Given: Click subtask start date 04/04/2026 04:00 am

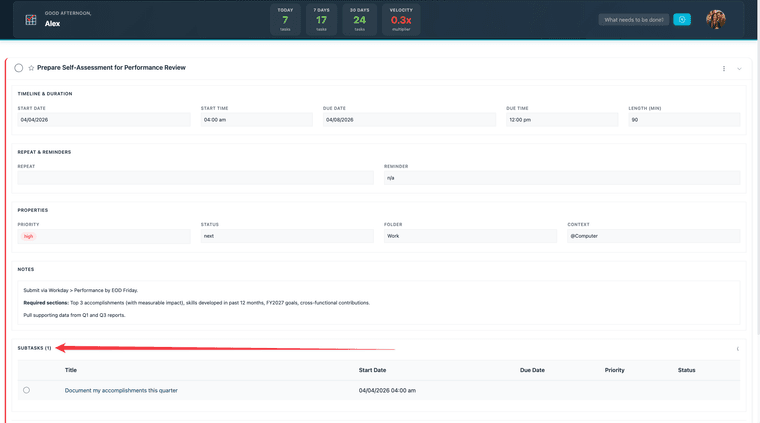Looking at the screenshot, I should pyautogui.click(x=387, y=391).
